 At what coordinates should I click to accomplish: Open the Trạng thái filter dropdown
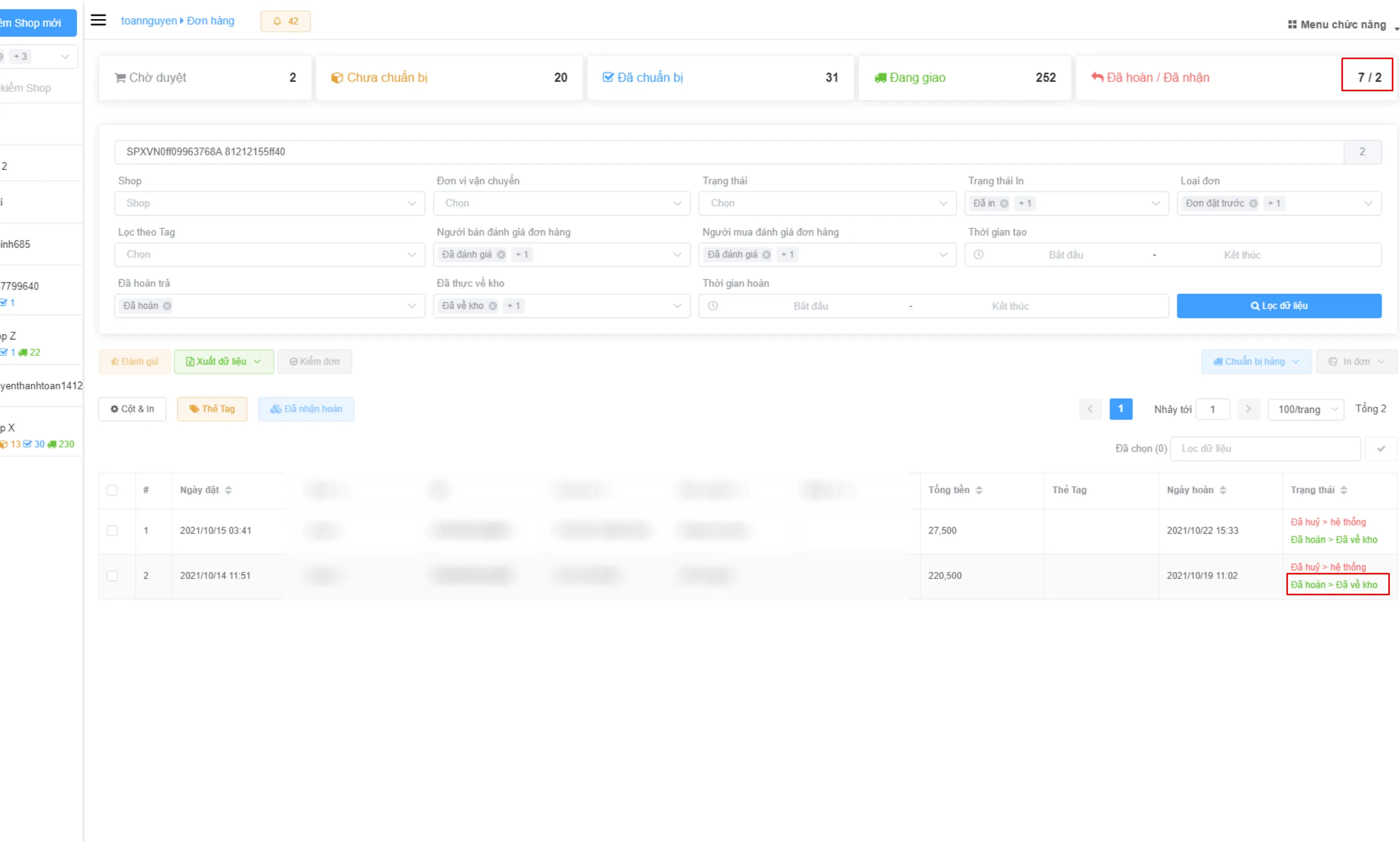828,203
